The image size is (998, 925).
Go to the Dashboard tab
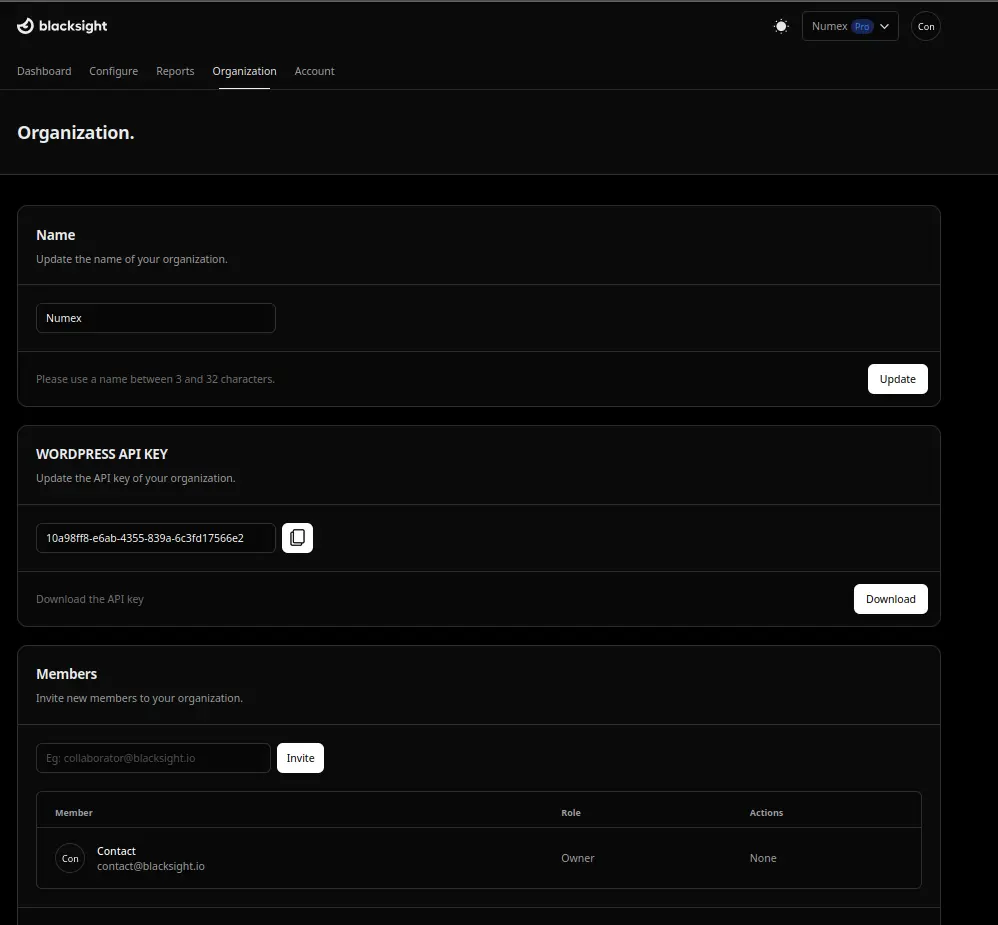pos(44,71)
